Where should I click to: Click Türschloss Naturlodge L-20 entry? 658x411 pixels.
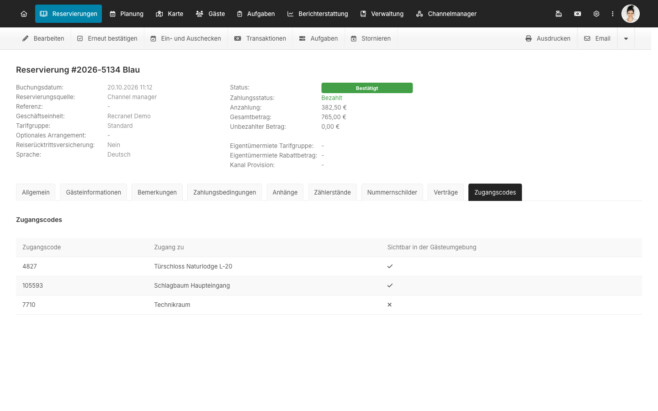pyautogui.click(x=193, y=266)
